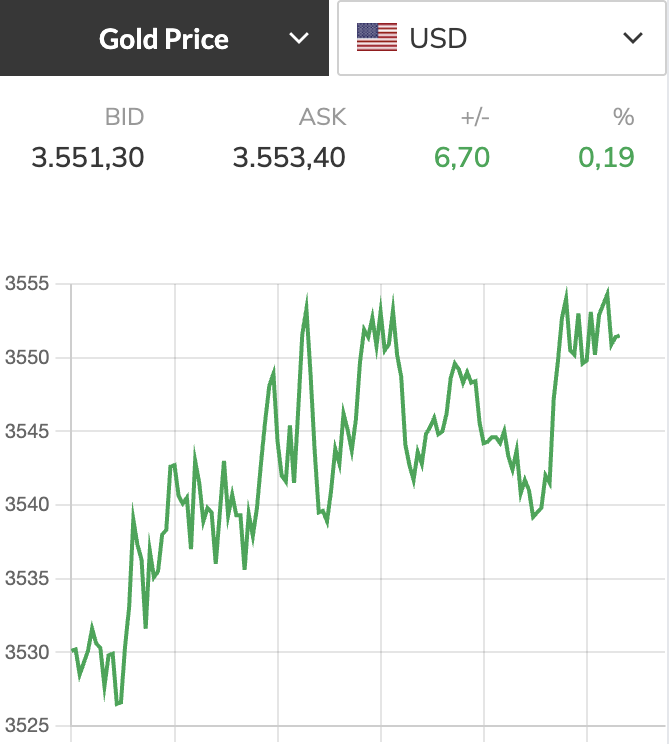The height and width of the screenshot is (744, 670).
Task: Click the US flag icon
Action: coord(377,37)
